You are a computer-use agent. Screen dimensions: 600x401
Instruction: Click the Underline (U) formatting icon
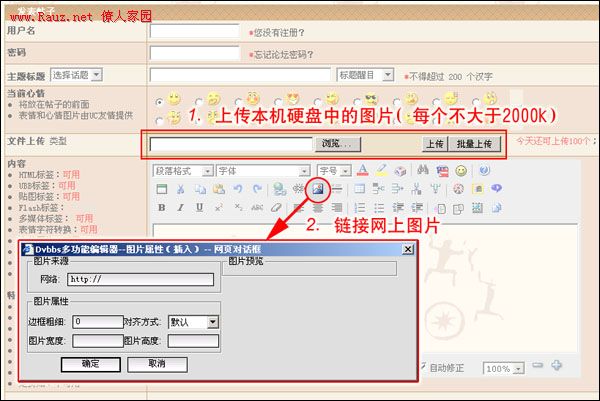click(200, 207)
